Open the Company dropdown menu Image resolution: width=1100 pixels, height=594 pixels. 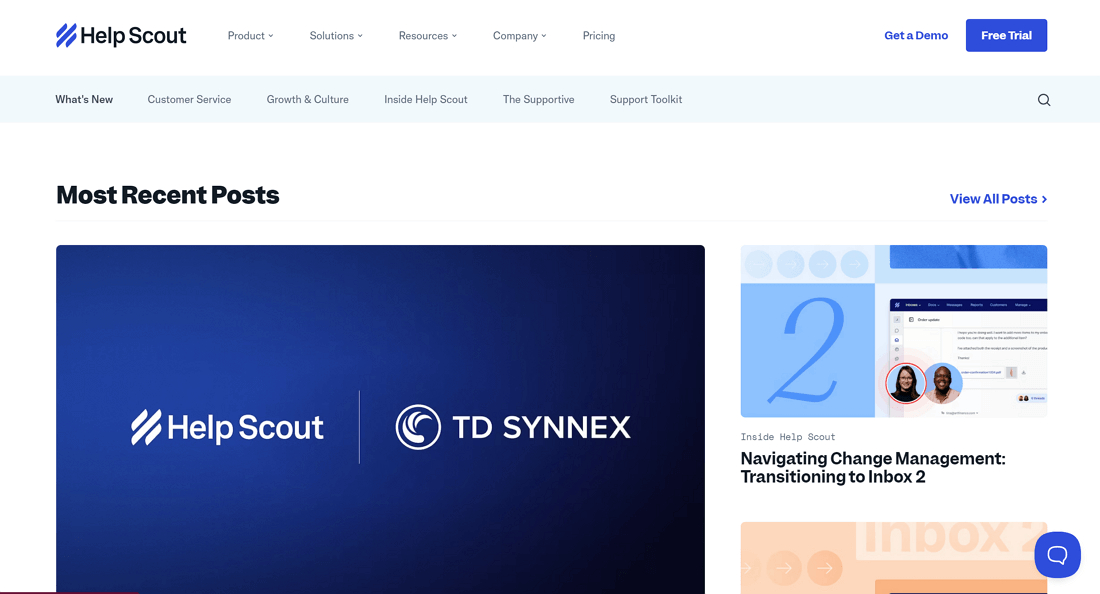519,36
